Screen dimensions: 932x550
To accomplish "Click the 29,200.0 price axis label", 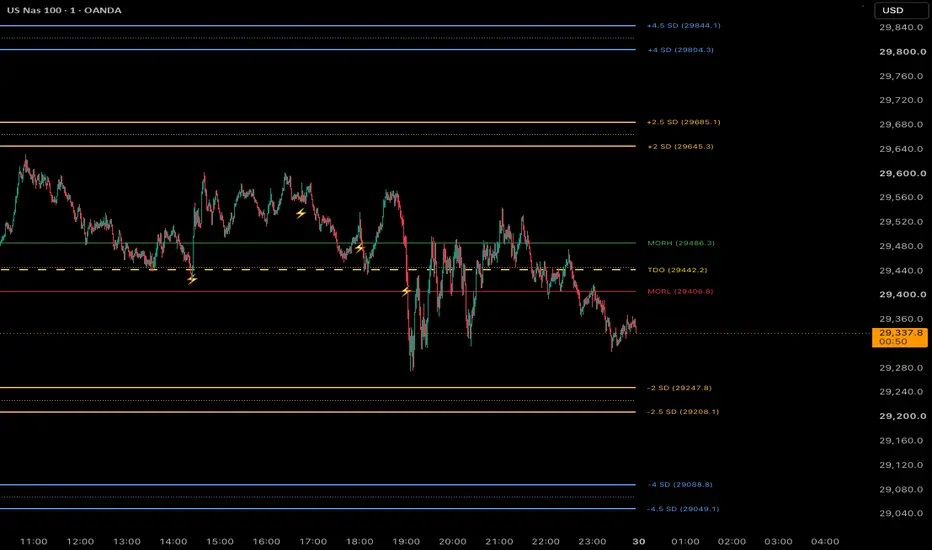I will pos(902,416).
